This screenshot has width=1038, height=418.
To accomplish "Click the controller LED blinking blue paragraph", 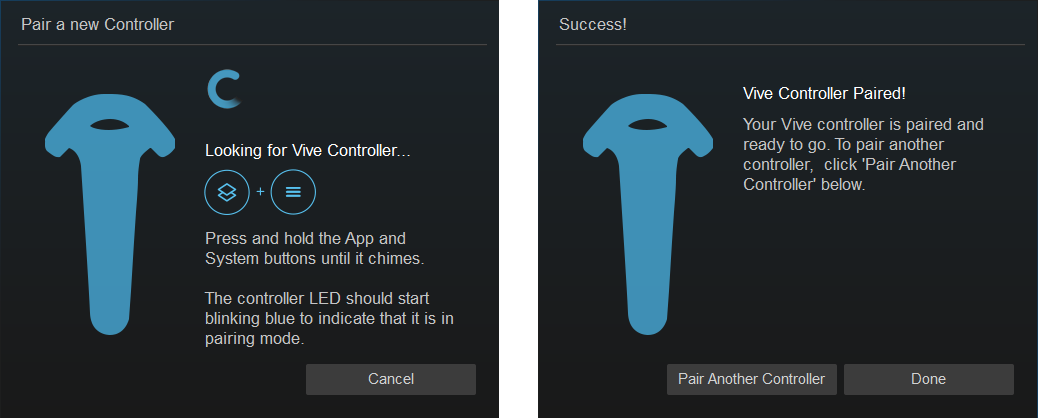I will click(x=329, y=319).
